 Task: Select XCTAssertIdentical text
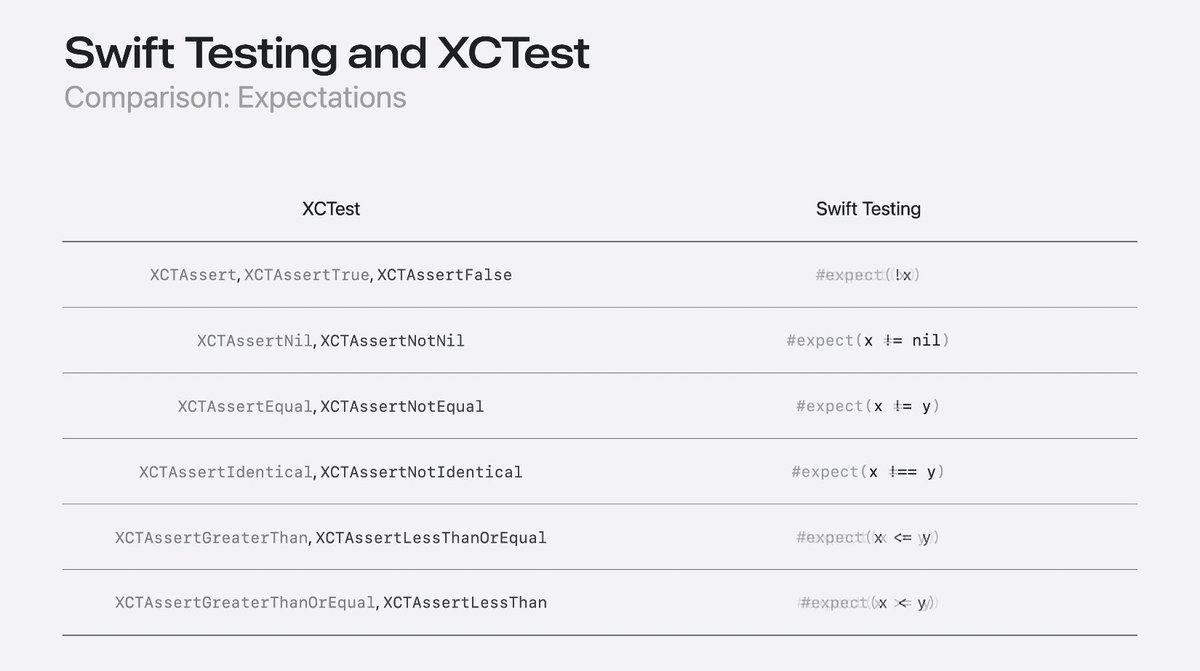[226, 472]
